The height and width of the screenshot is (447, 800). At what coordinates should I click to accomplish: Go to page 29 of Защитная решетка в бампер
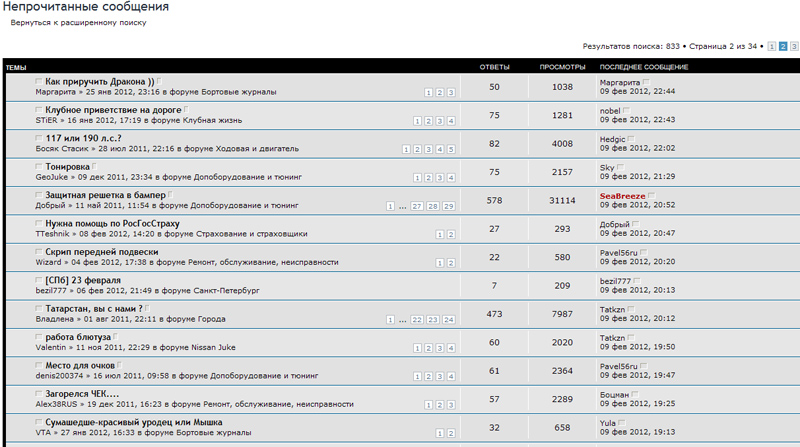point(448,206)
